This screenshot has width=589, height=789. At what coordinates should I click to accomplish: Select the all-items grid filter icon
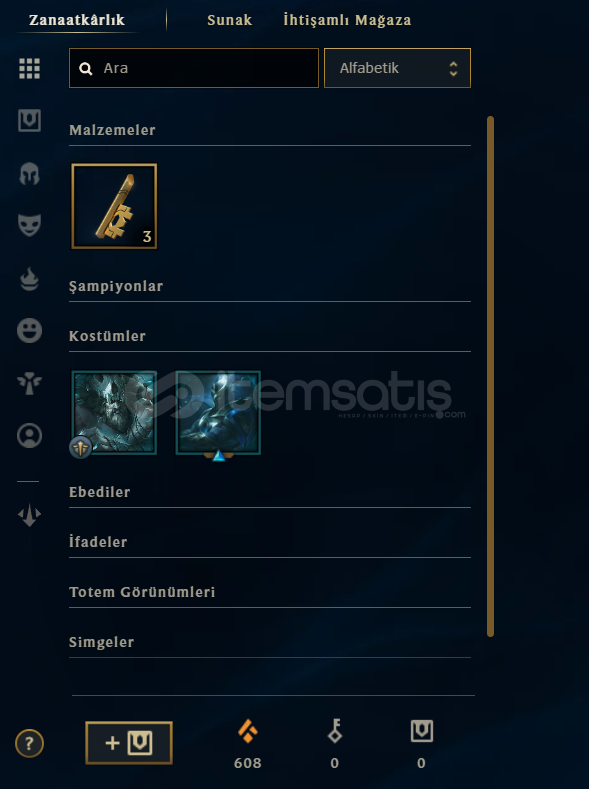click(x=29, y=68)
